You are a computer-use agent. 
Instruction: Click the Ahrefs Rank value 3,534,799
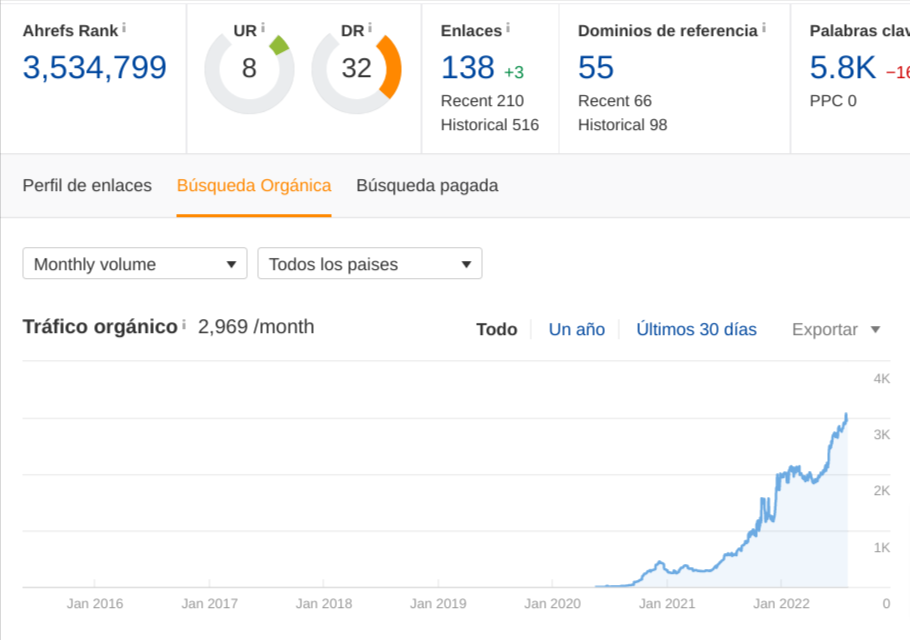95,68
